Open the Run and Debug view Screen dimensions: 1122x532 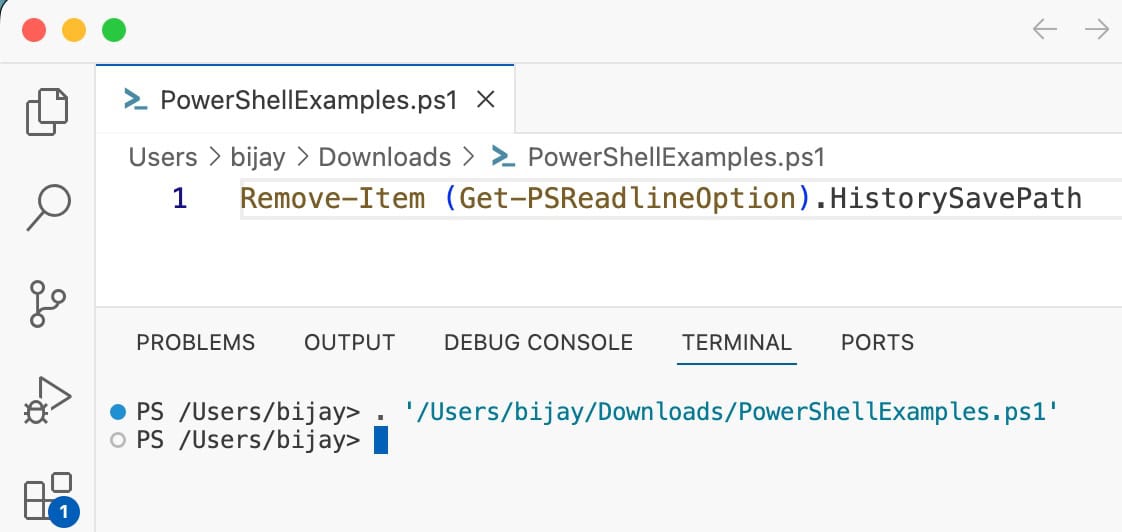(47, 400)
